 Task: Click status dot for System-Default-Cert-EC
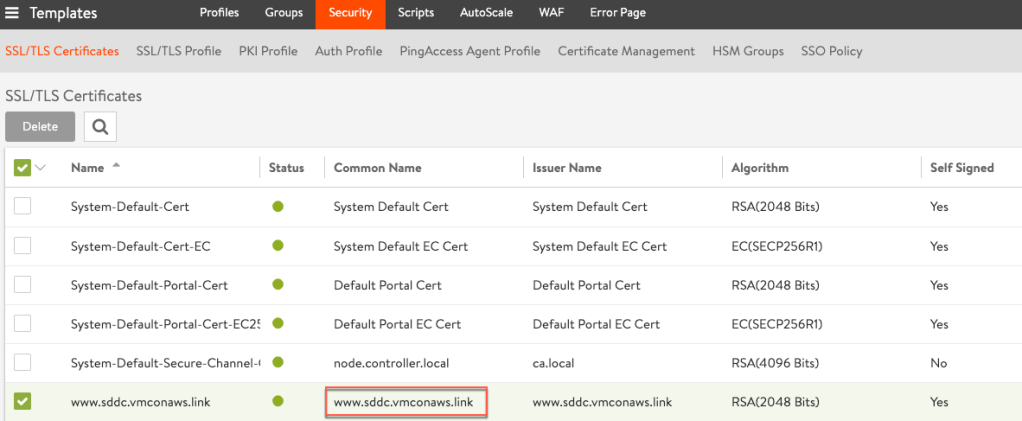278,246
